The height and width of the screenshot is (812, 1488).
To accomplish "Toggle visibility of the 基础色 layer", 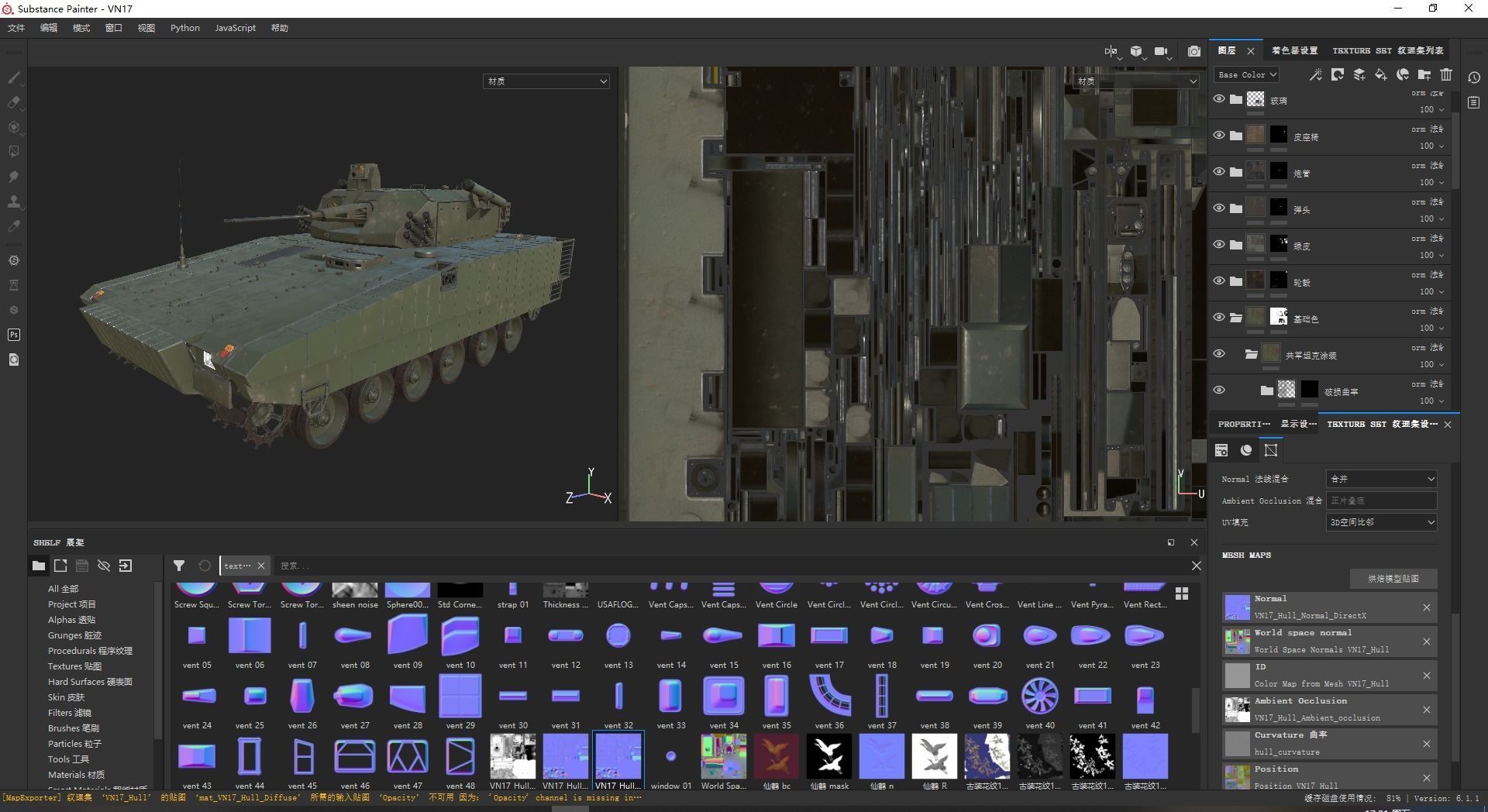I will (1219, 318).
